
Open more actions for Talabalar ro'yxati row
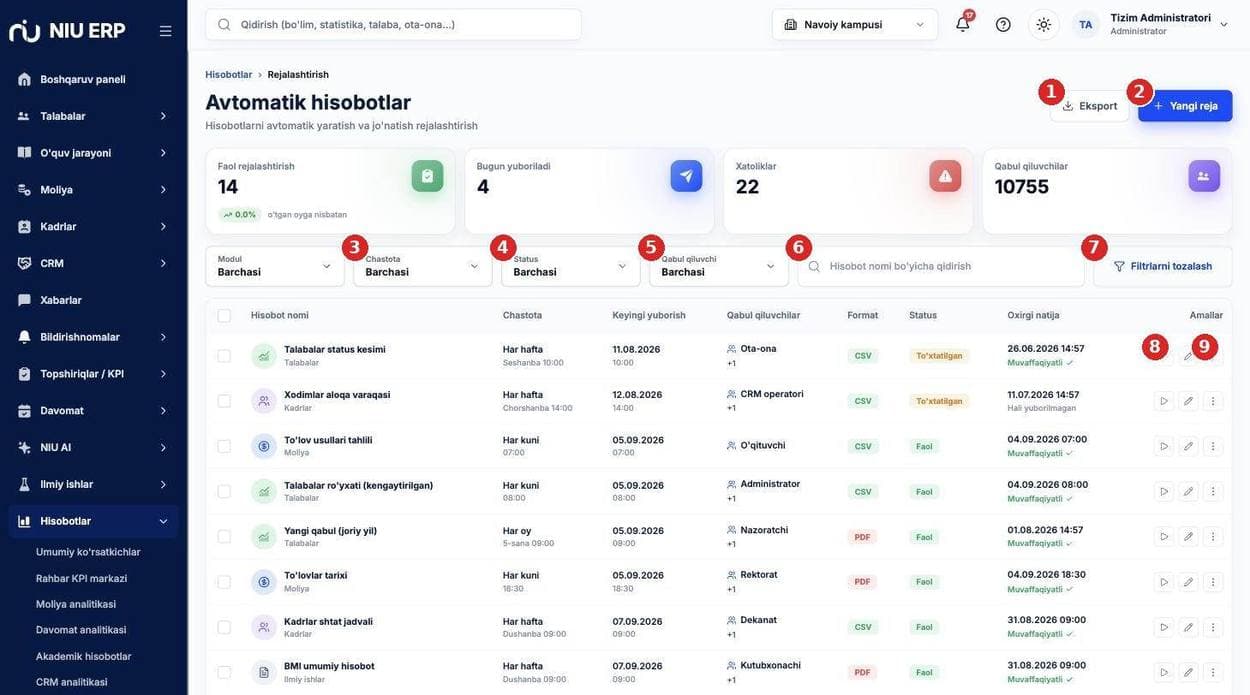tap(1213, 491)
